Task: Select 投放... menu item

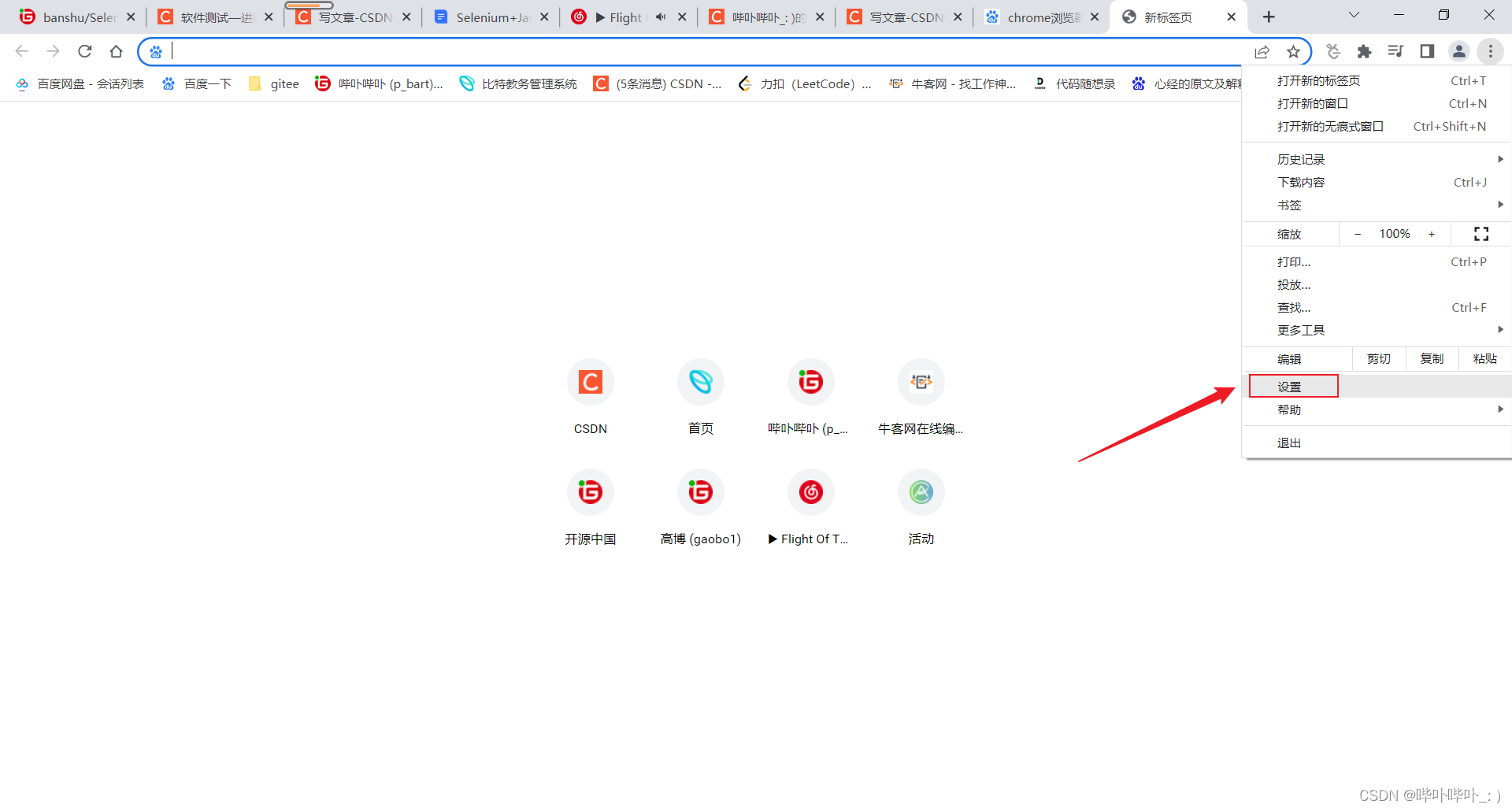Action: point(1377,284)
